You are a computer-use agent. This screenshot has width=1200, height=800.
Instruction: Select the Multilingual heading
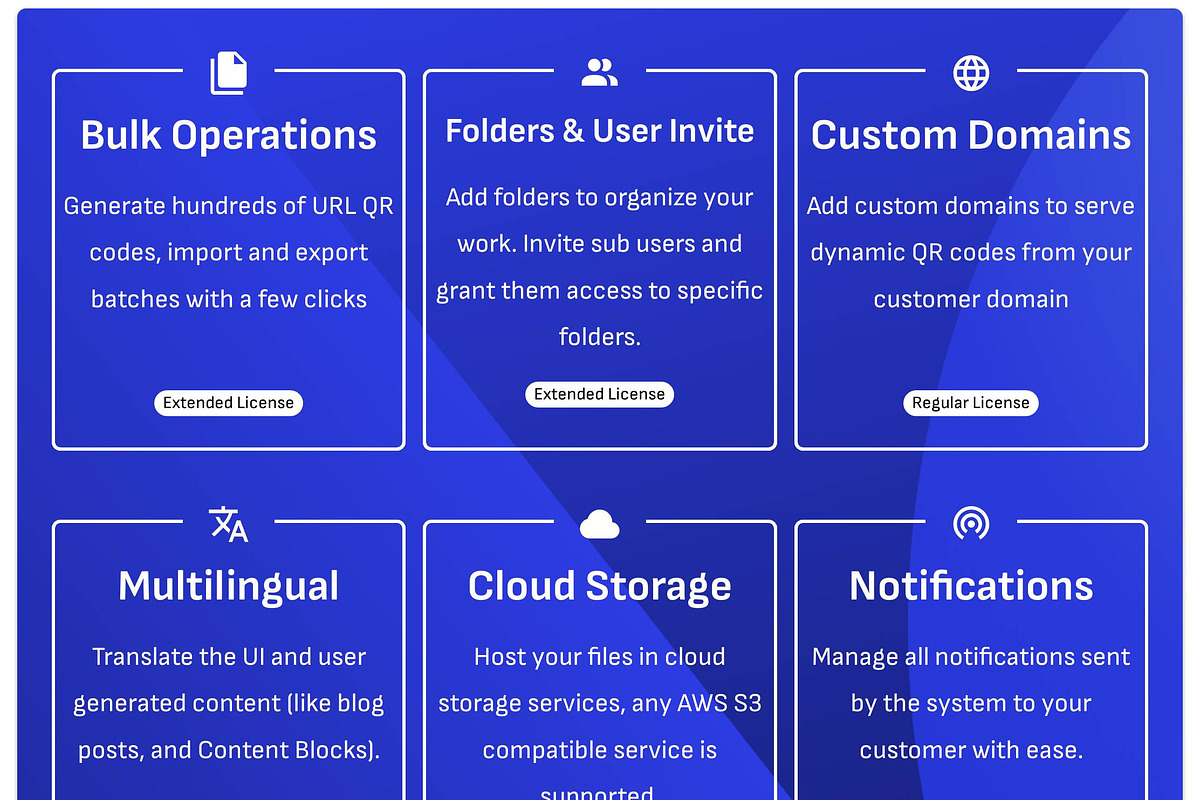point(228,586)
